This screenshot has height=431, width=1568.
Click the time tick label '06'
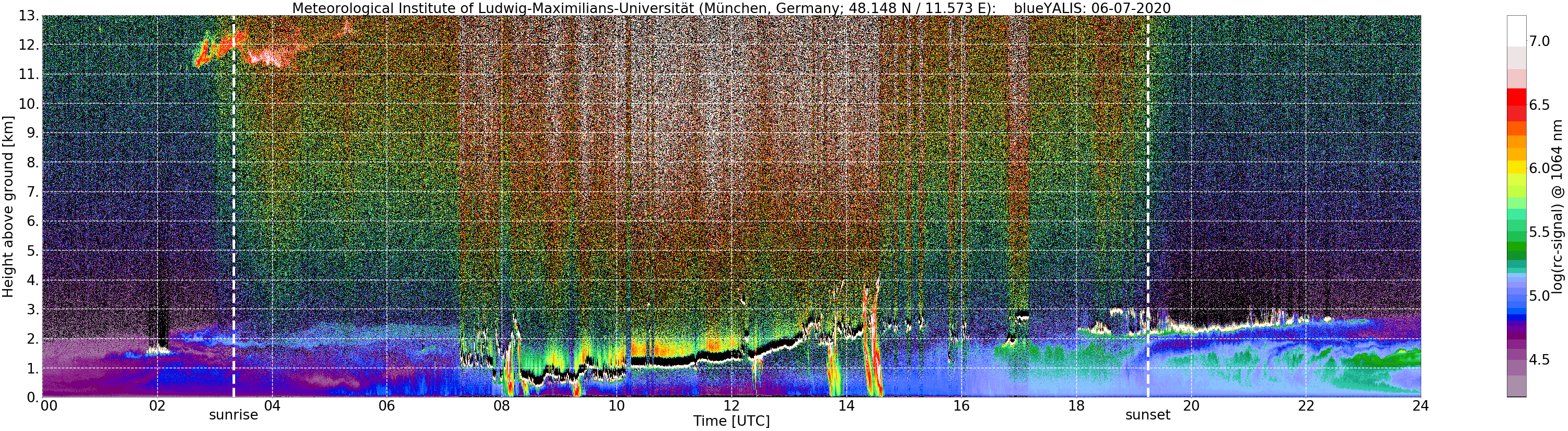point(387,406)
